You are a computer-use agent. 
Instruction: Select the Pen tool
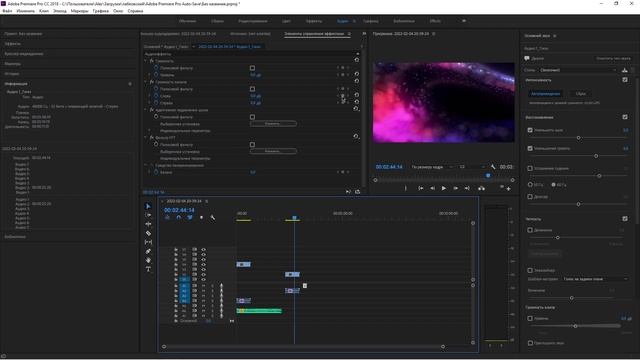(148, 251)
